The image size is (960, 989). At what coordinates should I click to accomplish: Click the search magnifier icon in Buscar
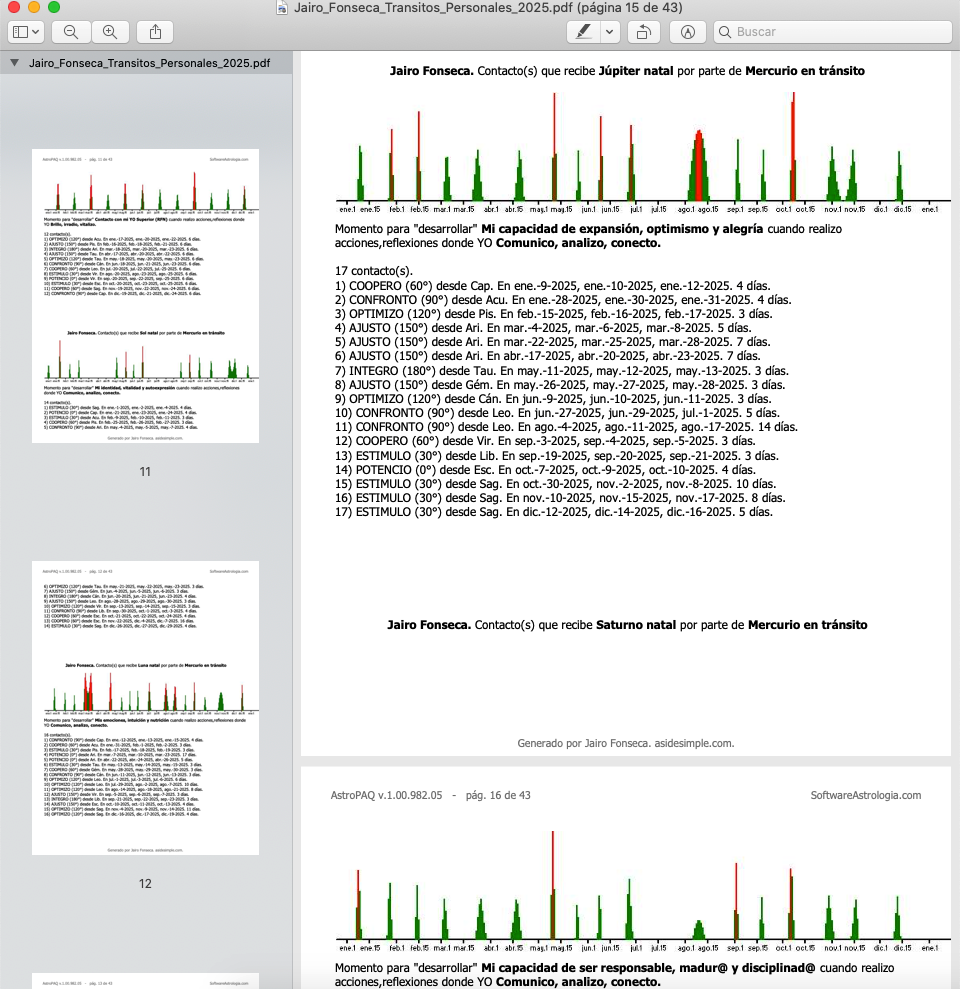click(x=724, y=32)
